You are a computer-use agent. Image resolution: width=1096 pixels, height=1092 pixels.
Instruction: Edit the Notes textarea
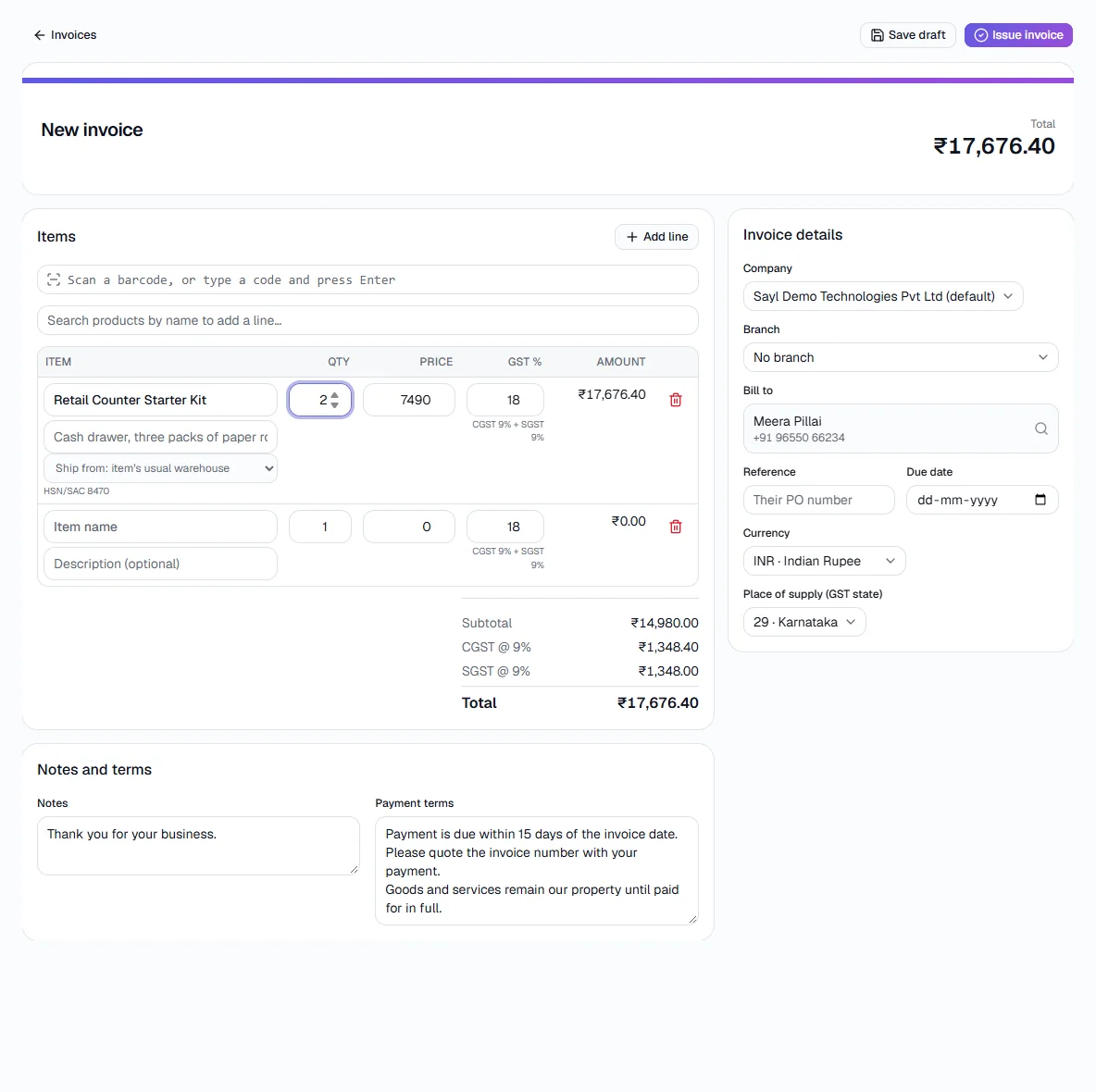point(198,845)
